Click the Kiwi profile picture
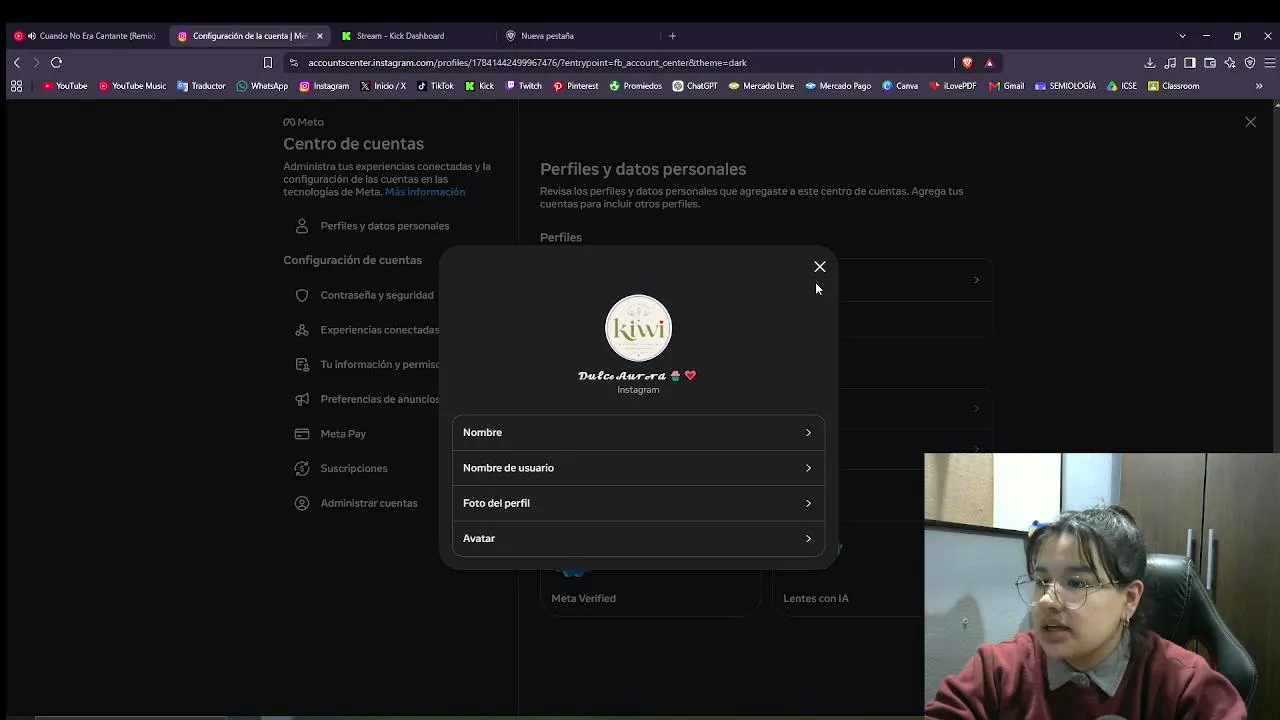1280x720 pixels. (x=638, y=328)
